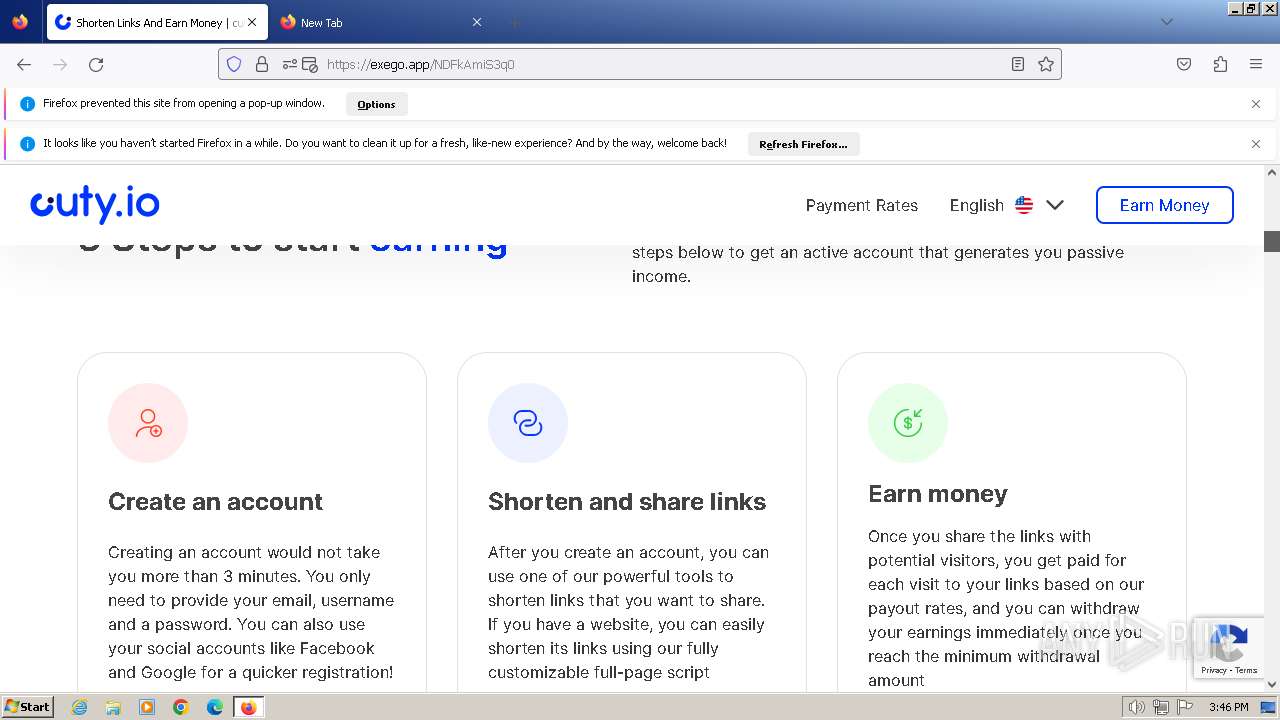This screenshot has height=720, width=1280.
Task: Click the Earn money dollar icon
Action: click(908, 423)
